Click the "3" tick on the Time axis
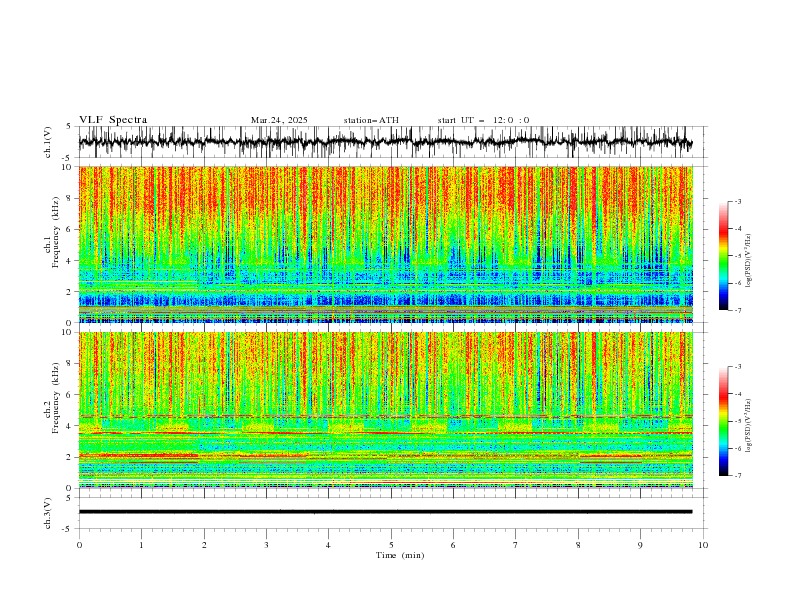This screenshot has height=612, width=792. coord(266,545)
